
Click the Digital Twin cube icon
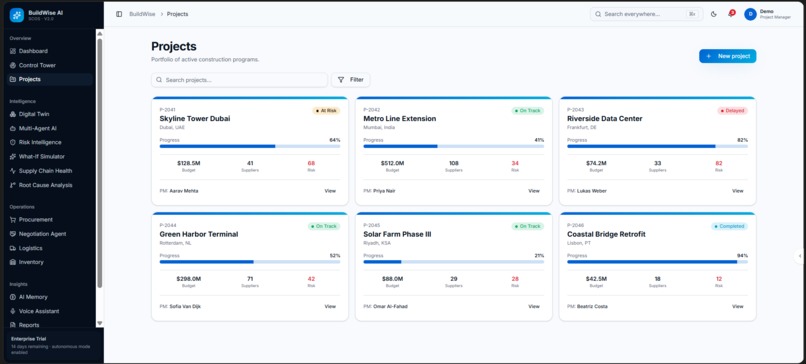13,114
